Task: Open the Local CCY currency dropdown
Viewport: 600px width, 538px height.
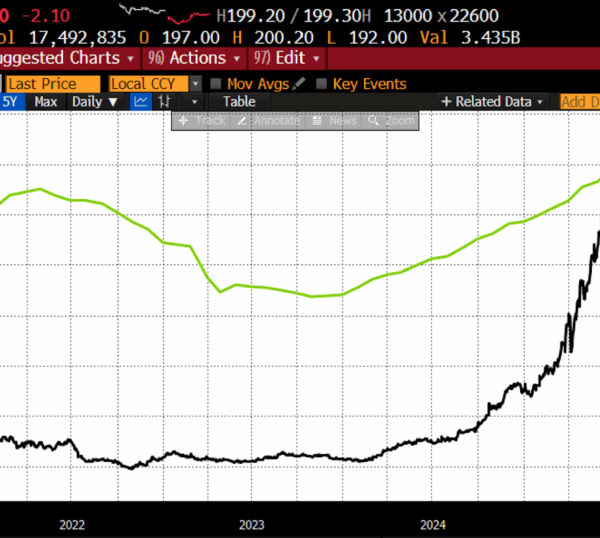Action: [195, 84]
